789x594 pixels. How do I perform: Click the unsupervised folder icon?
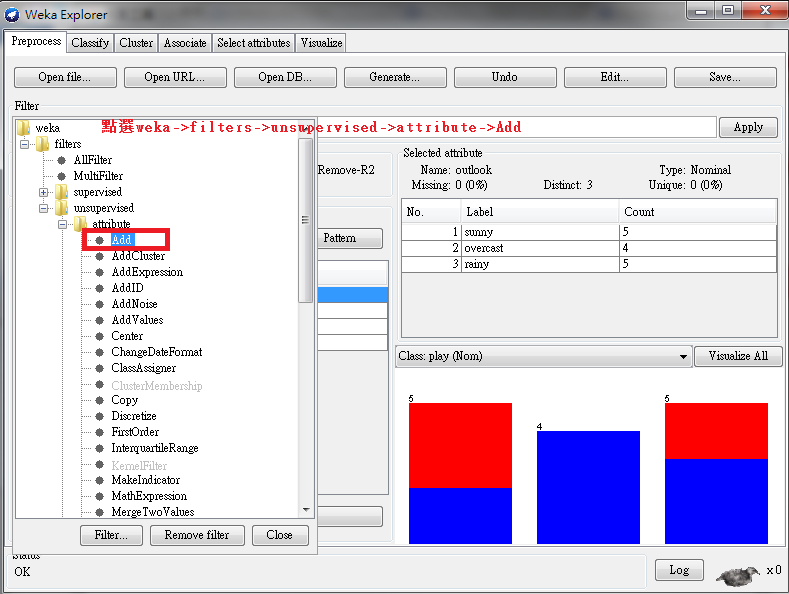[x=61, y=208]
